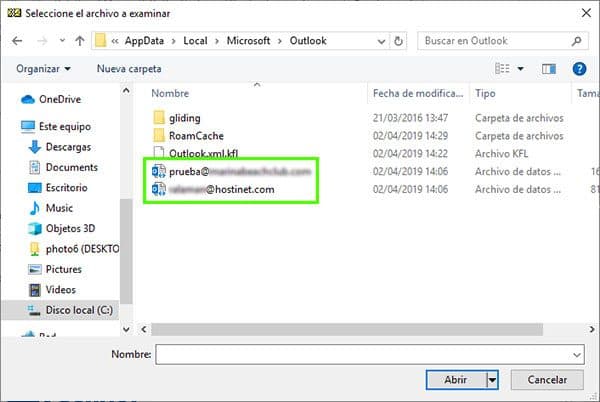Viewport: 600px width, 402px height.
Task: Refresh the Outlook folder listing
Action: click(x=399, y=42)
